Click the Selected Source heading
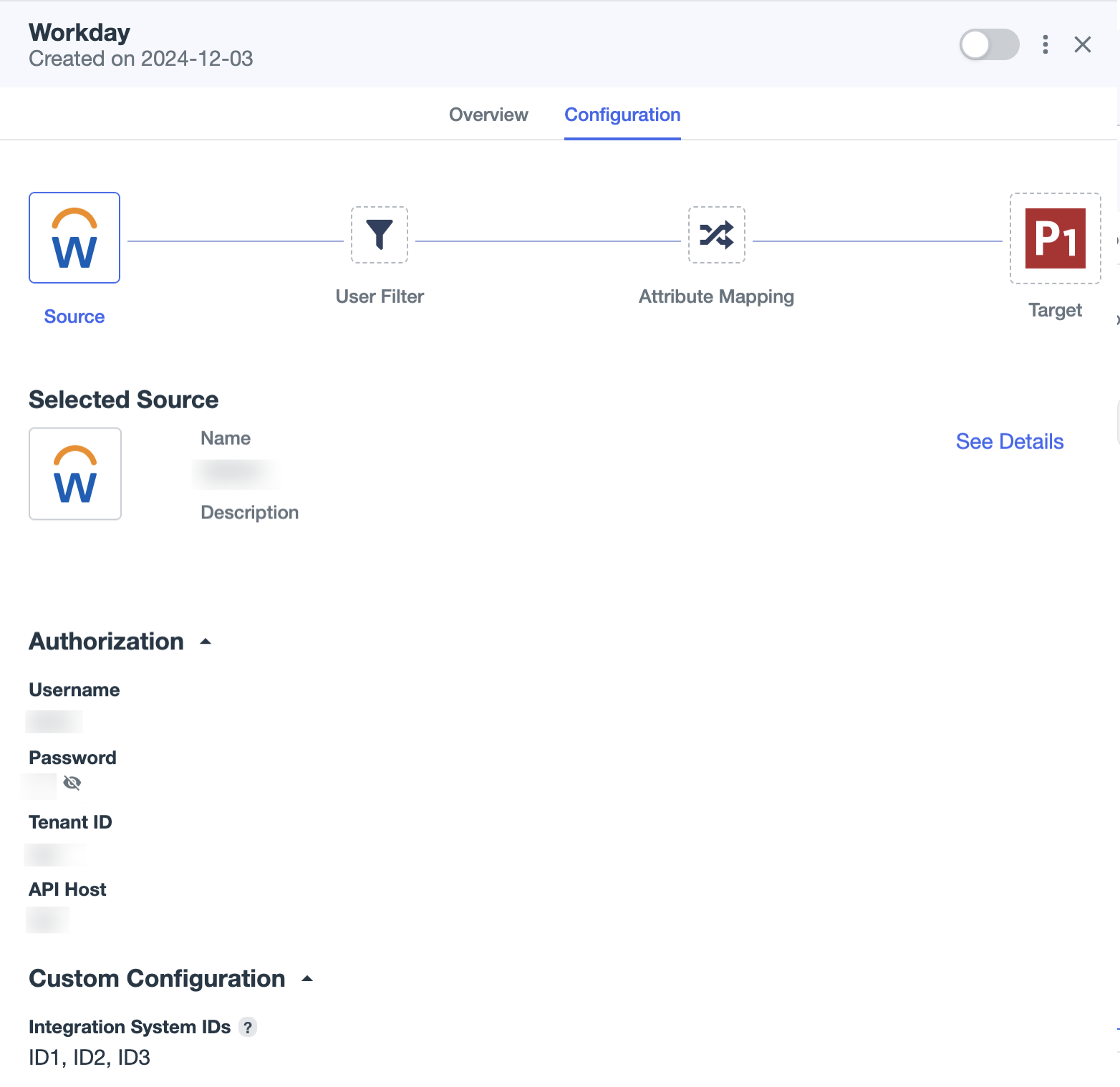 coord(124,400)
